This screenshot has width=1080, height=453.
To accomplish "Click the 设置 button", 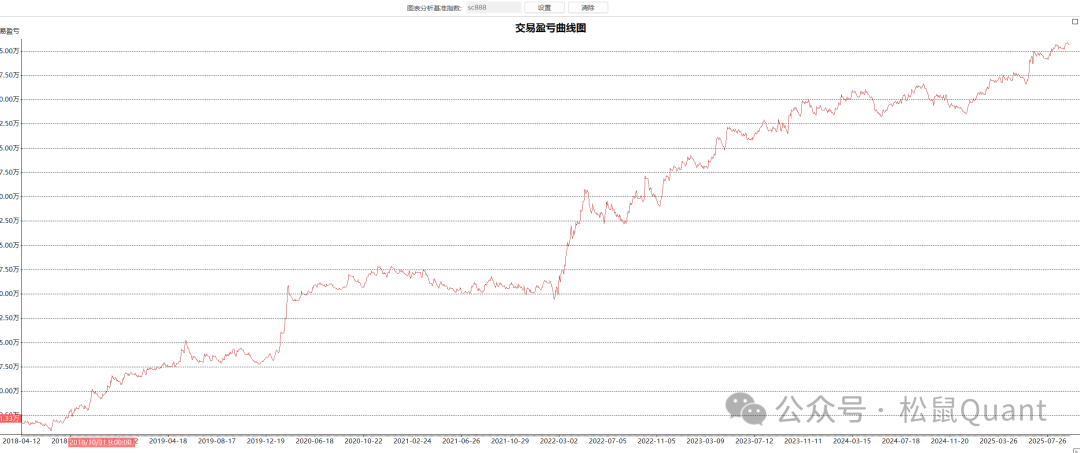I will coord(544,8).
